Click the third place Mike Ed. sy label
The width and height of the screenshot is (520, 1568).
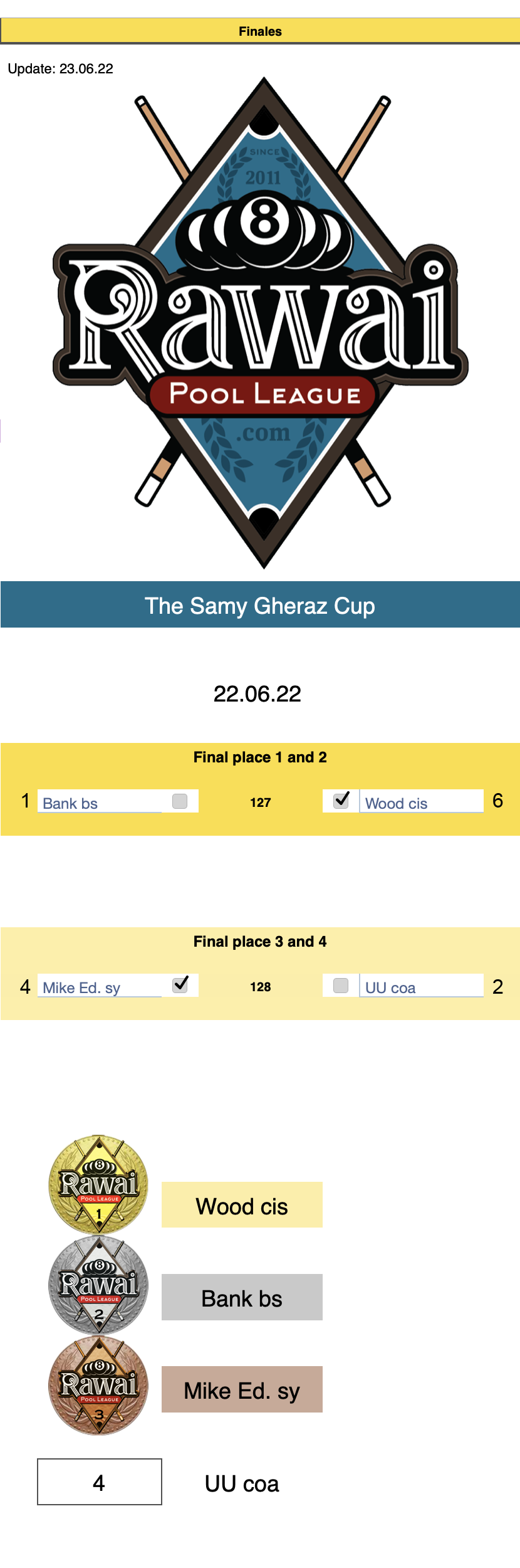(x=242, y=1390)
